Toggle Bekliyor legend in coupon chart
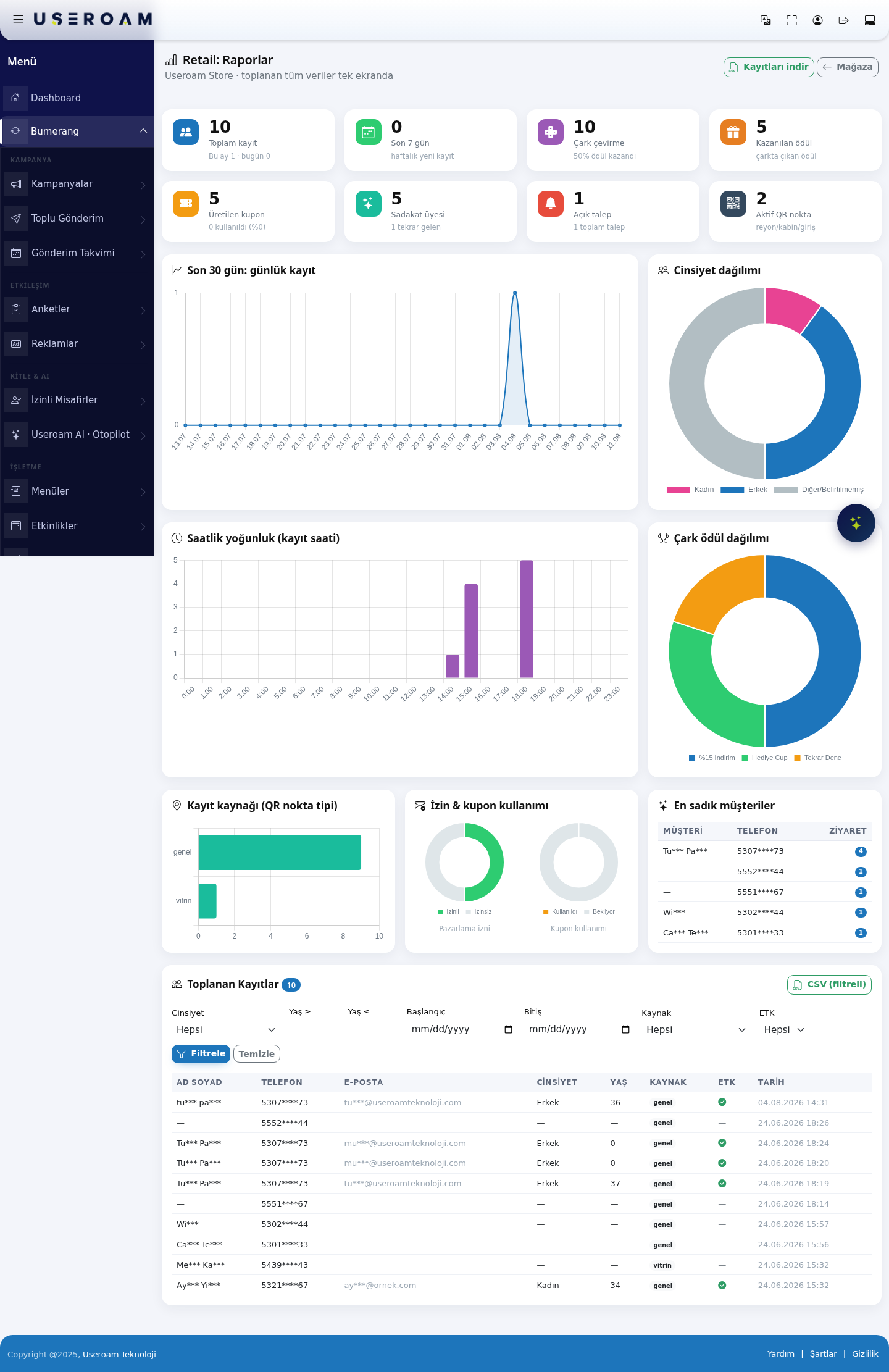Viewport: 889px width, 1372px height. tap(599, 911)
